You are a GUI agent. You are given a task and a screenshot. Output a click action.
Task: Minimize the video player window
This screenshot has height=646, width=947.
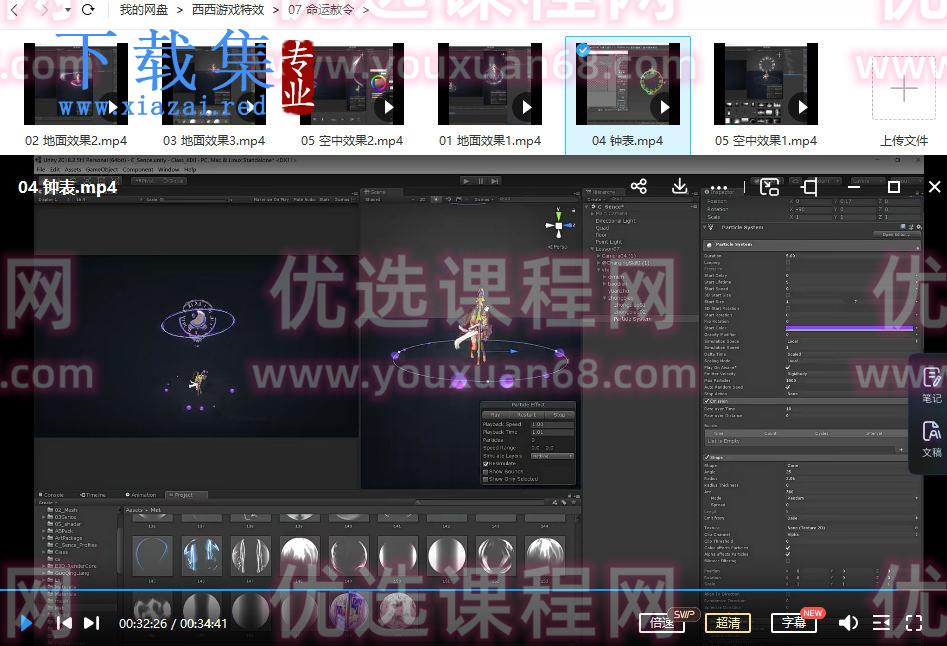point(853,187)
